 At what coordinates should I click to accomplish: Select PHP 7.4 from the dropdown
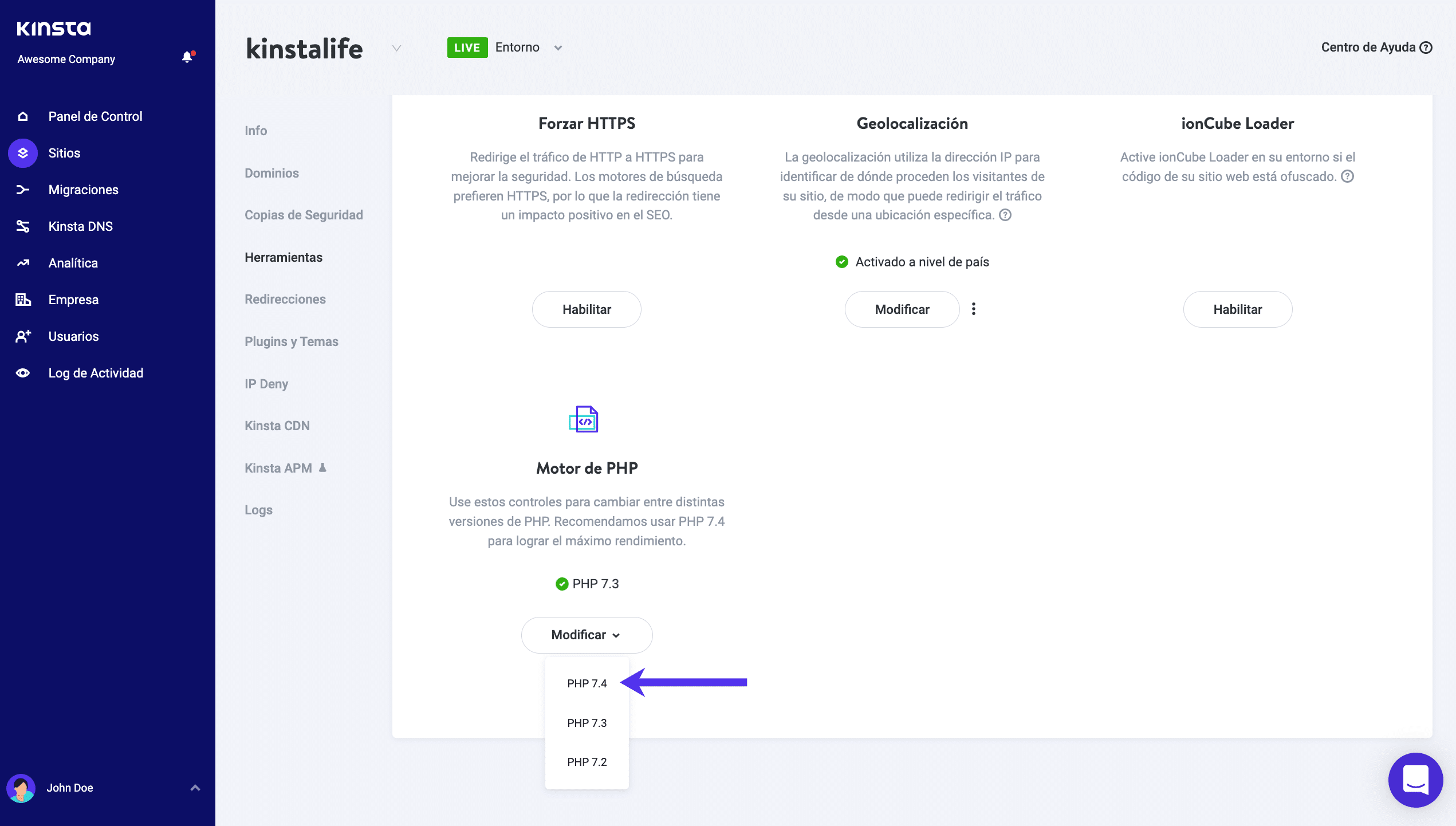tap(587, 683)
